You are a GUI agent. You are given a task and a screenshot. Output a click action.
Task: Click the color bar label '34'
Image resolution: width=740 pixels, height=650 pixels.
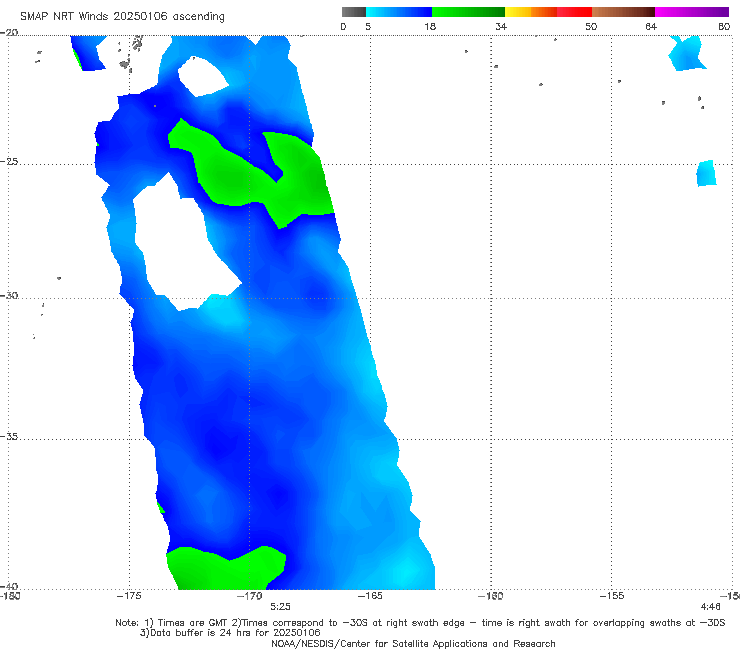pos(501,26)
